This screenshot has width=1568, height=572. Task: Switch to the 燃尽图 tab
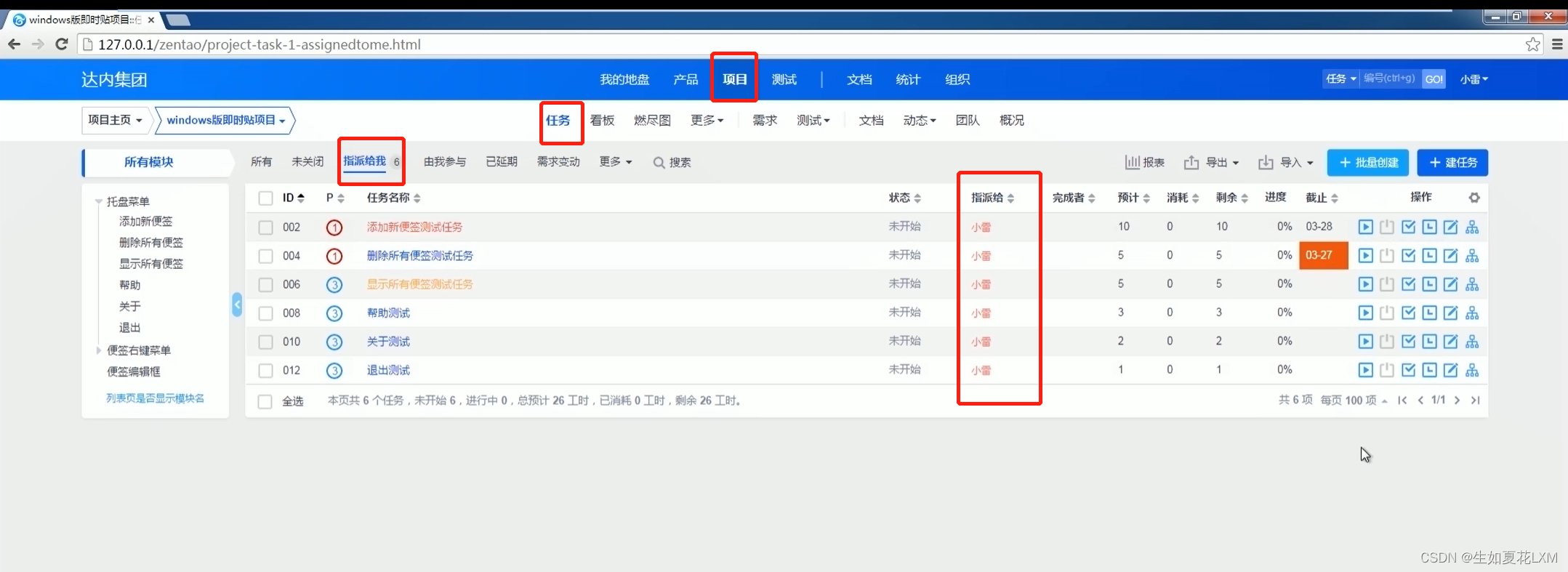click(x=652, y=120)
